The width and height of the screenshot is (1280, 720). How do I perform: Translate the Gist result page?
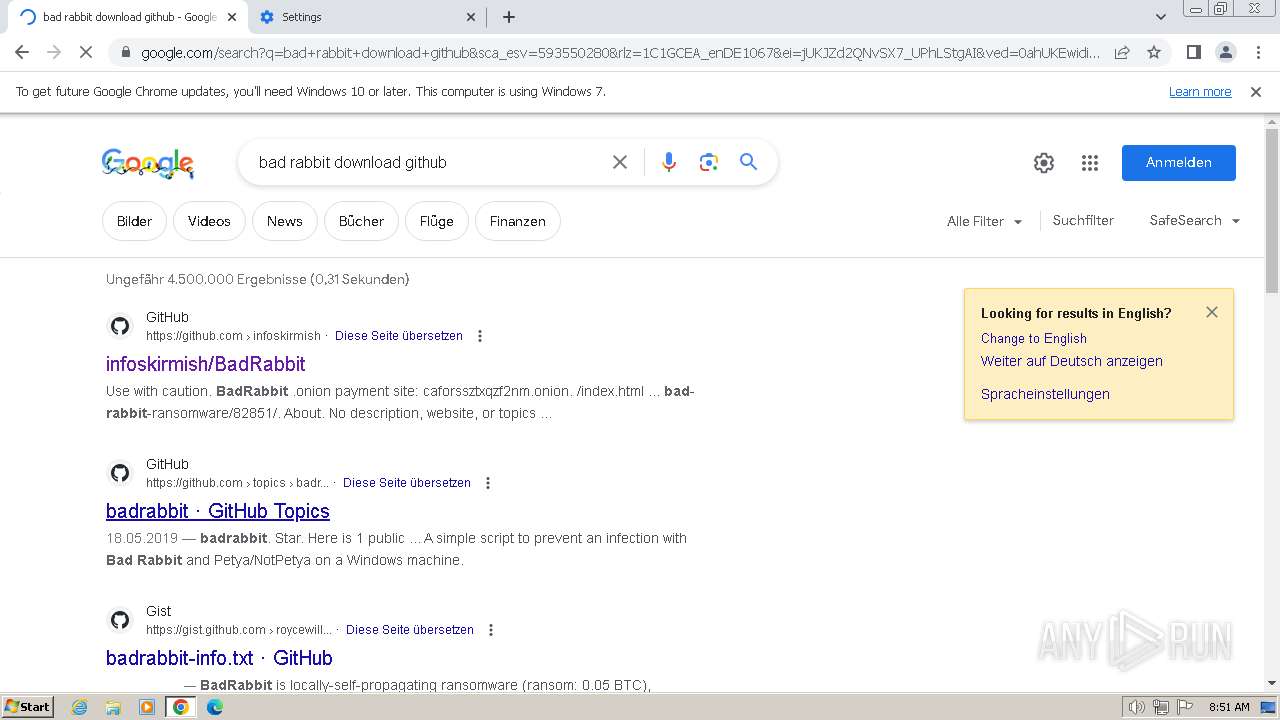410,630
